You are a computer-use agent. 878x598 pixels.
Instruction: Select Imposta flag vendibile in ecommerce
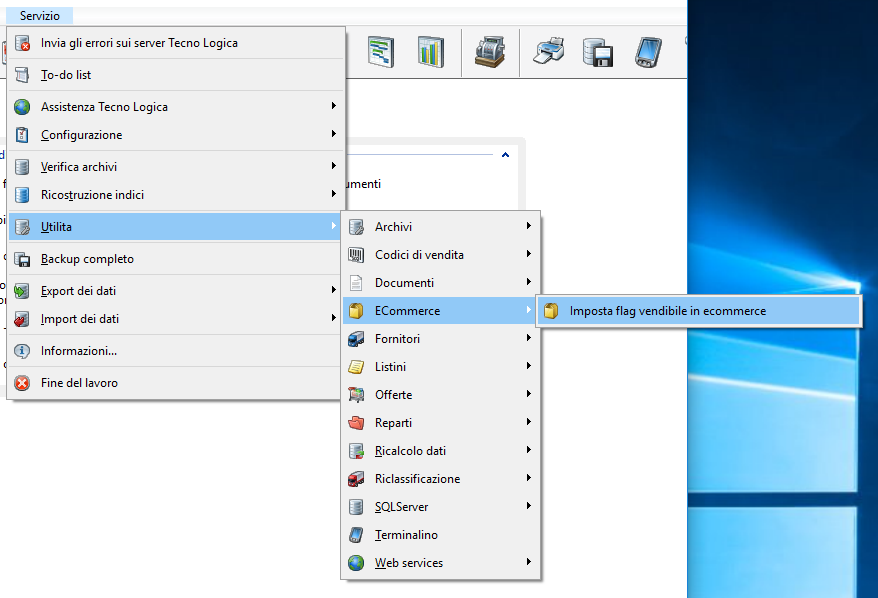tap(667, 311)
